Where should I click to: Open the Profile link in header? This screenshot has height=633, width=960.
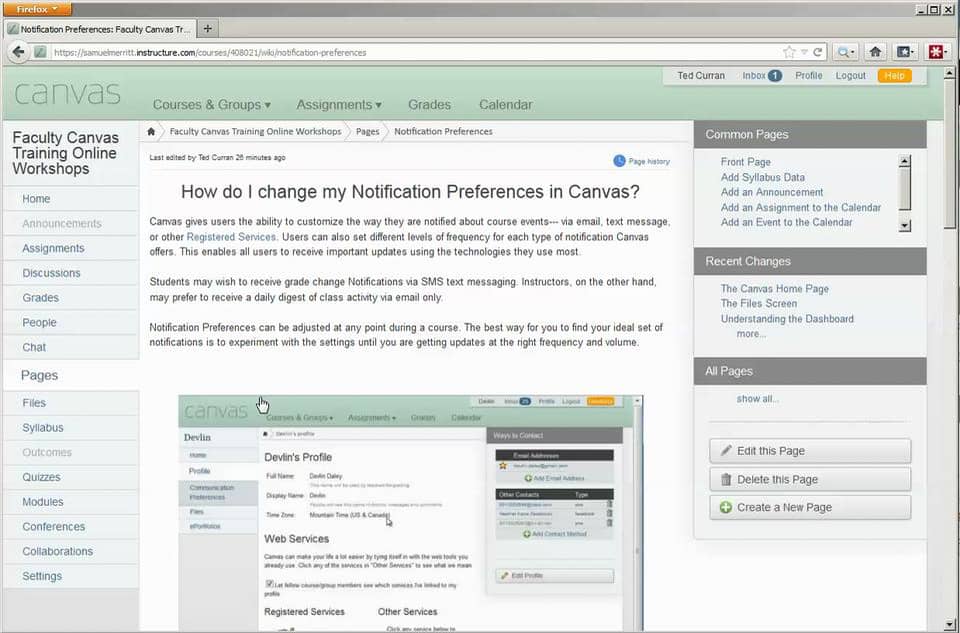click(808, 76)
